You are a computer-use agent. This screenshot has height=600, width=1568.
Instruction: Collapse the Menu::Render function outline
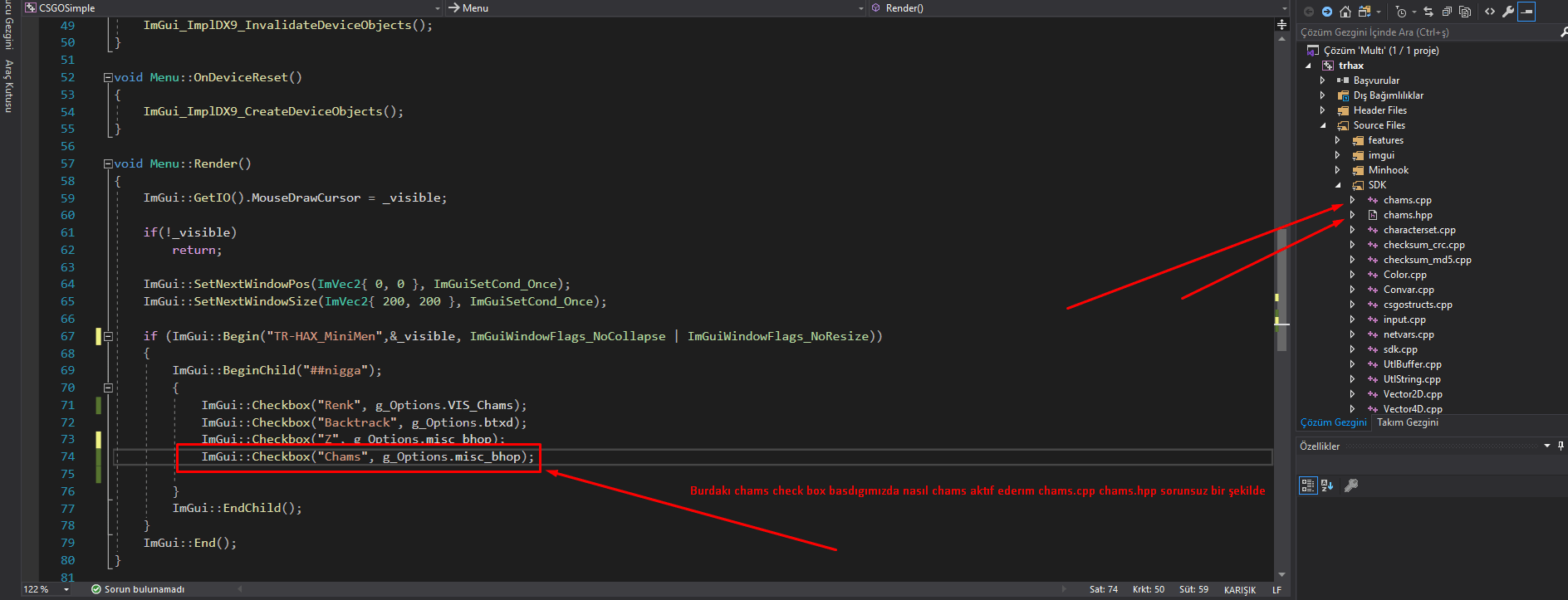(108, 163)
